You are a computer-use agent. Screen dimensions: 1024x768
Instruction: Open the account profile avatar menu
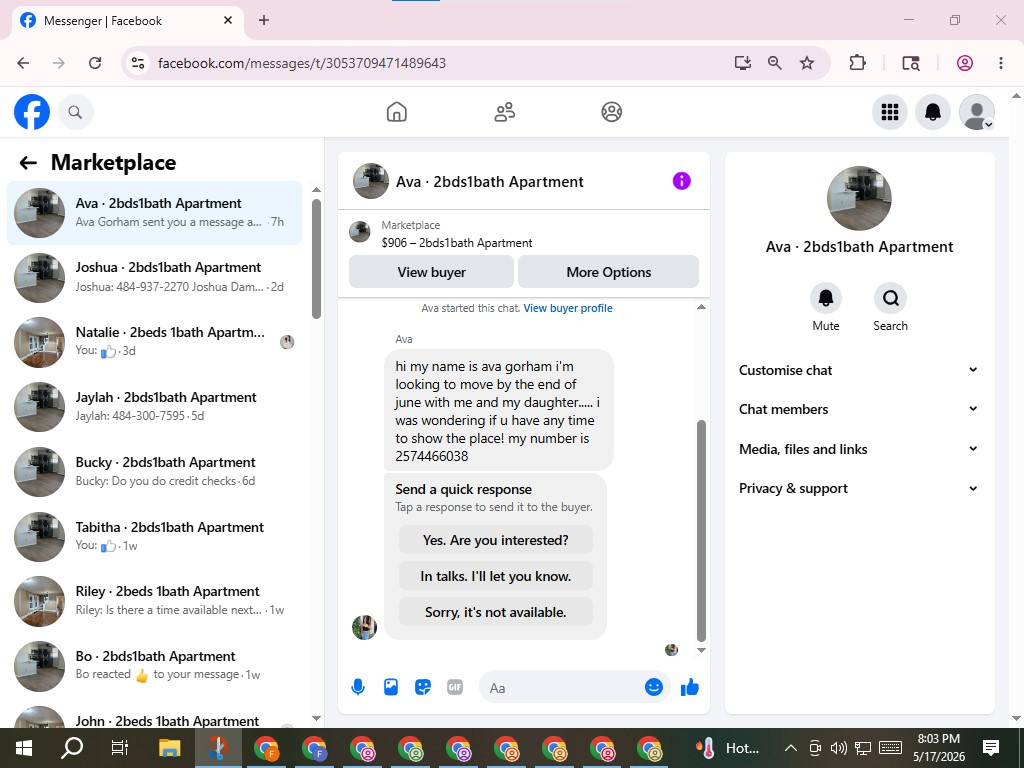pos(976,112)
